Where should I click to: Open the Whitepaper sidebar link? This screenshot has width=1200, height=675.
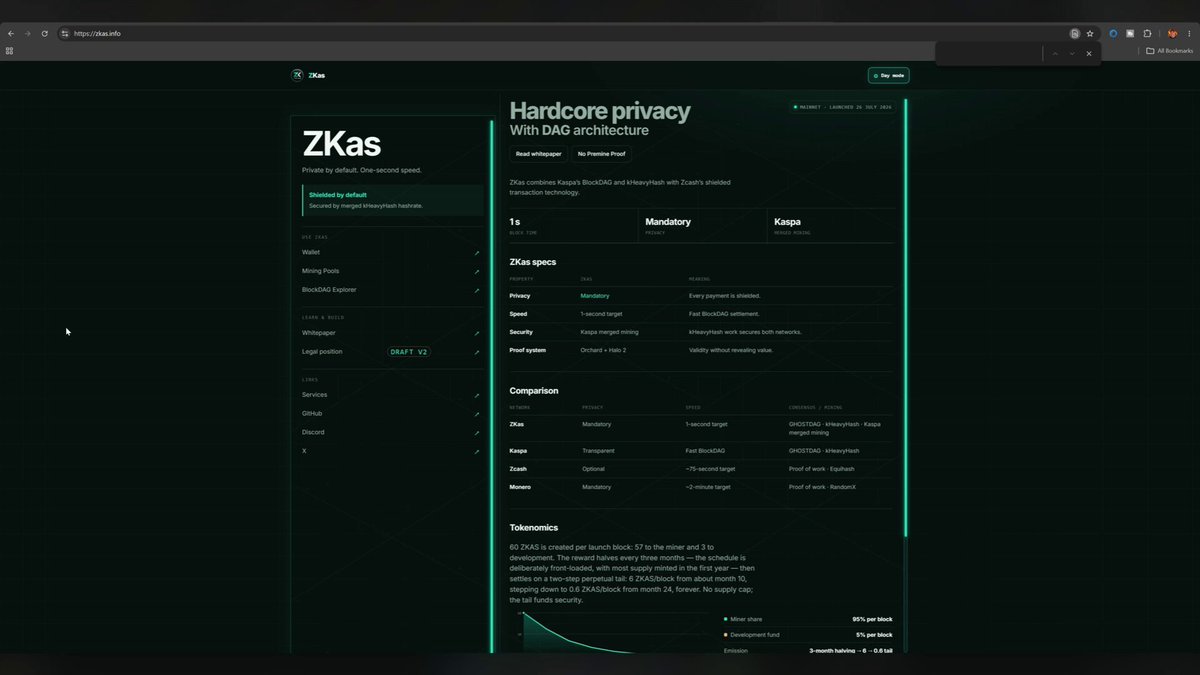click(x=319, y=332)
